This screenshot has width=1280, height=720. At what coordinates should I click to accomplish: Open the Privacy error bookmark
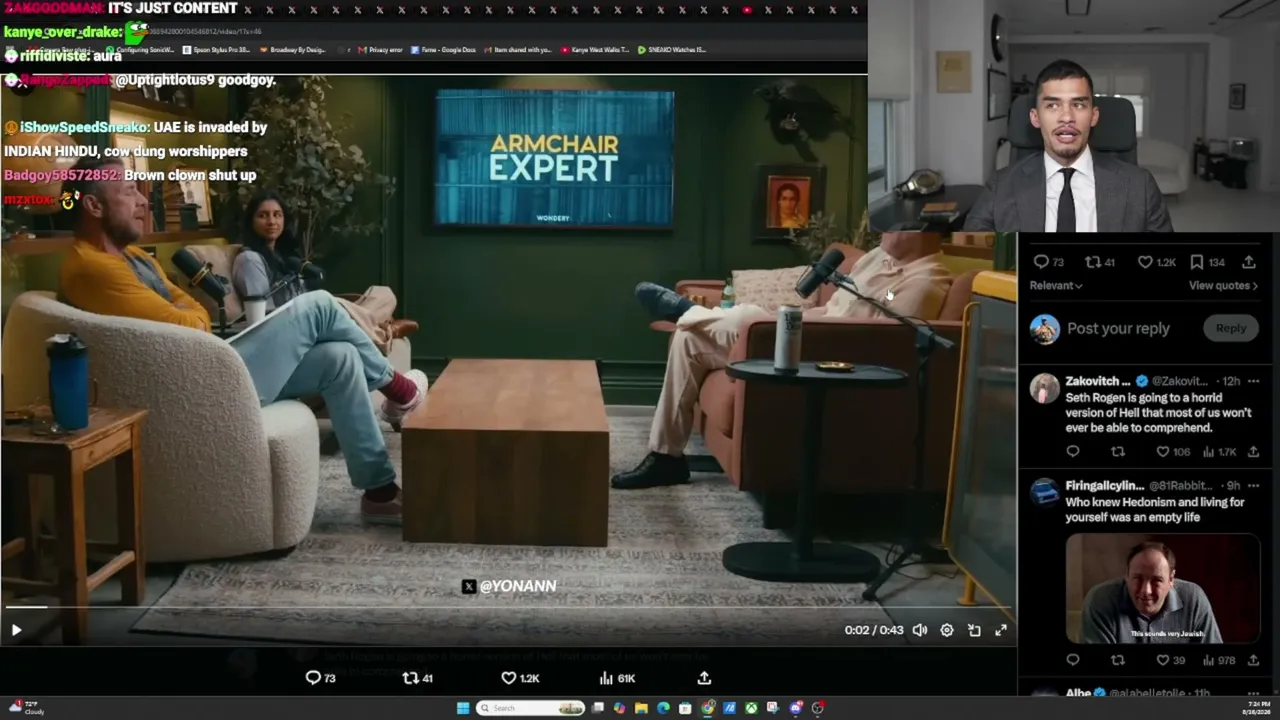[x=381, y=50]
